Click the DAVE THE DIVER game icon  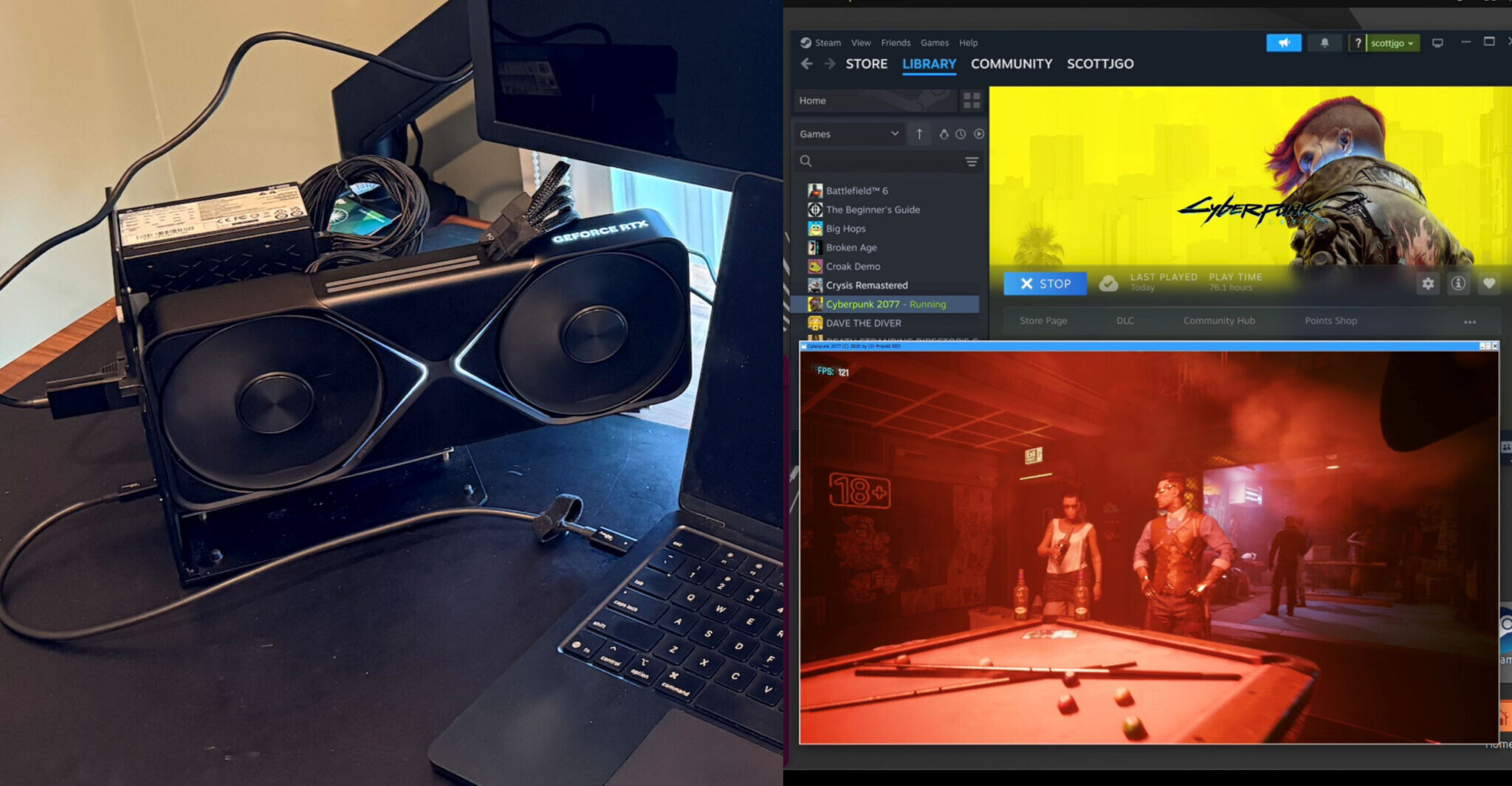pos(815,323)
